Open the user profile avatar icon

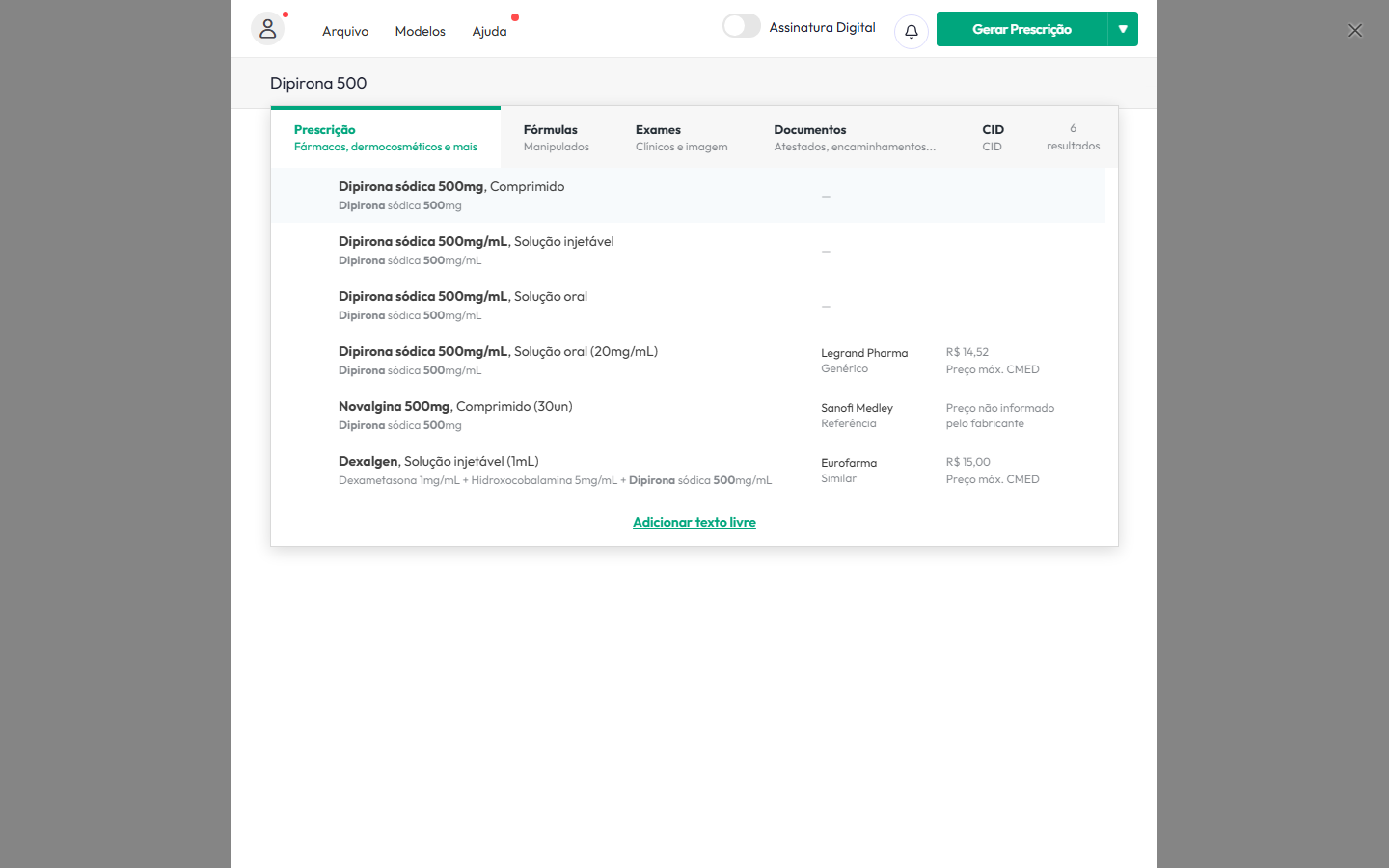pyautogui.click(x=268, y=29)
